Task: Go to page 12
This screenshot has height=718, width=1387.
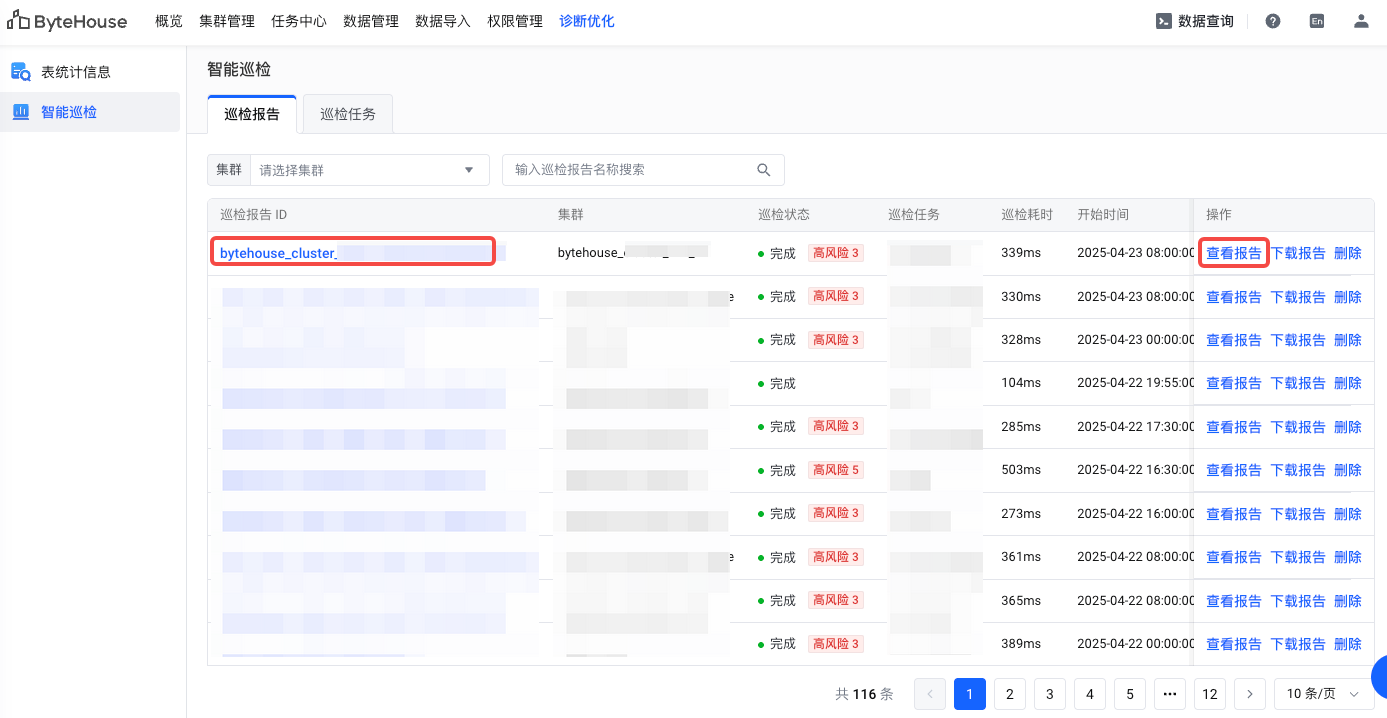Action: [1210, 693]
